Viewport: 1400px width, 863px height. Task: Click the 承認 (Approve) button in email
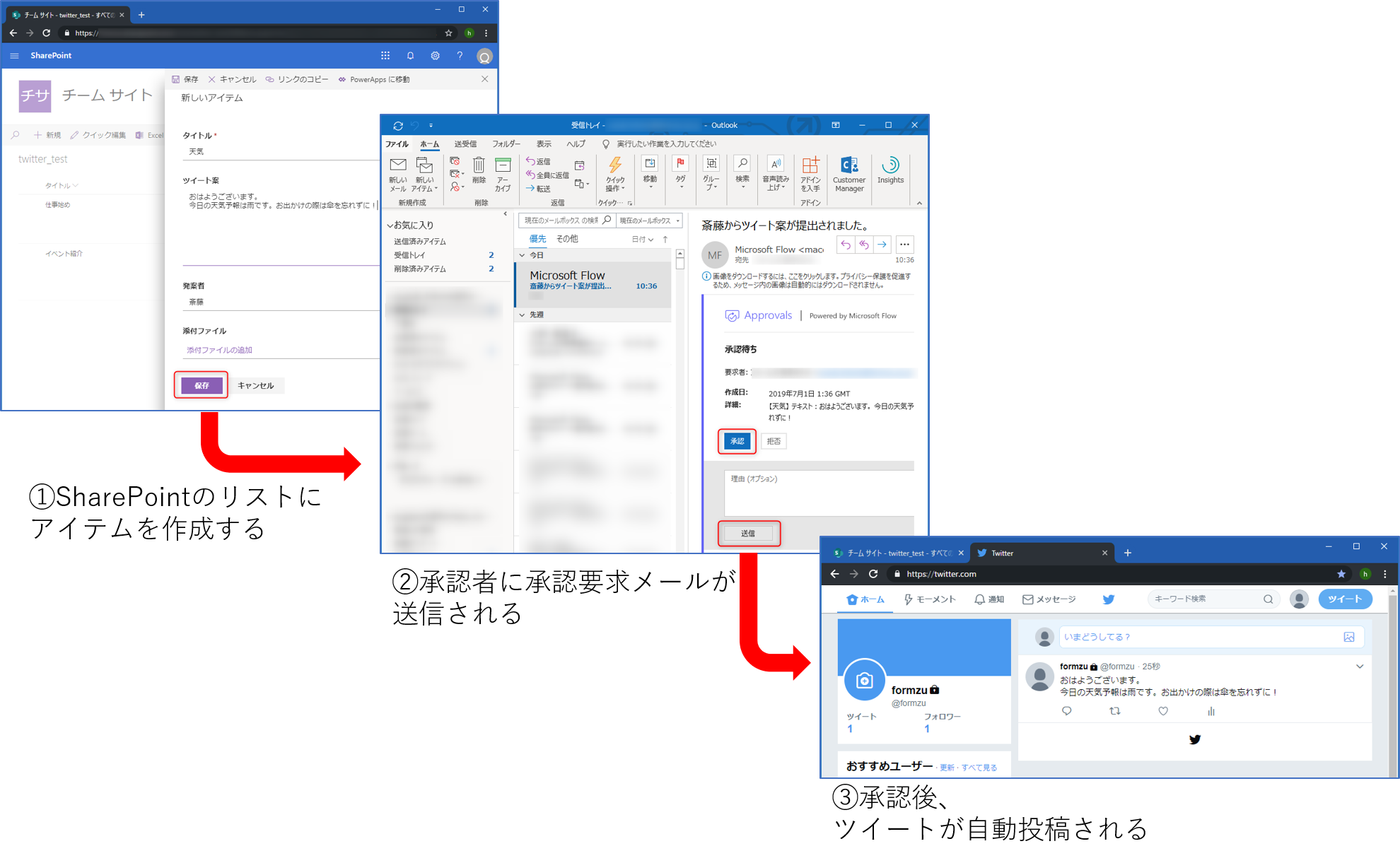point(737,441)
